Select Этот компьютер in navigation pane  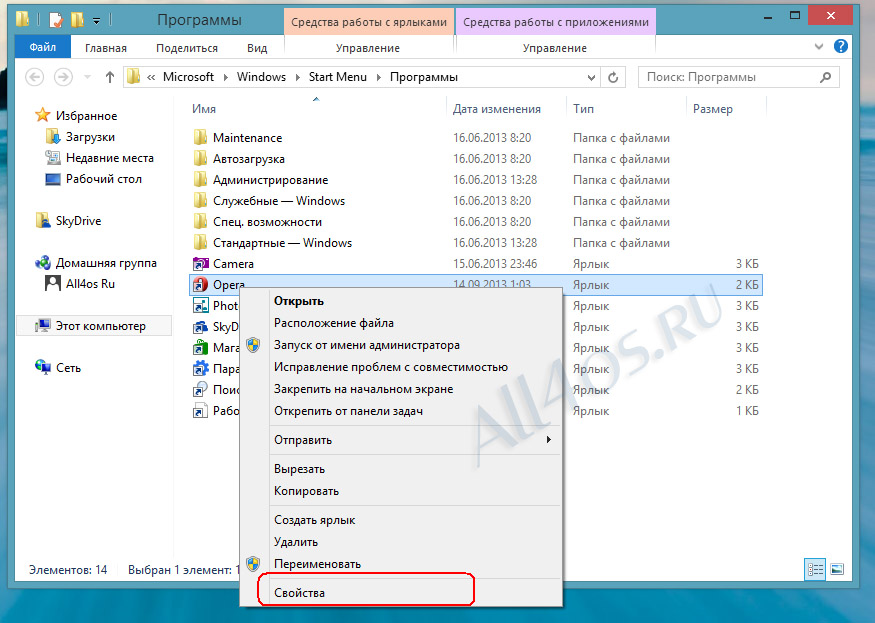coord(100,325)
